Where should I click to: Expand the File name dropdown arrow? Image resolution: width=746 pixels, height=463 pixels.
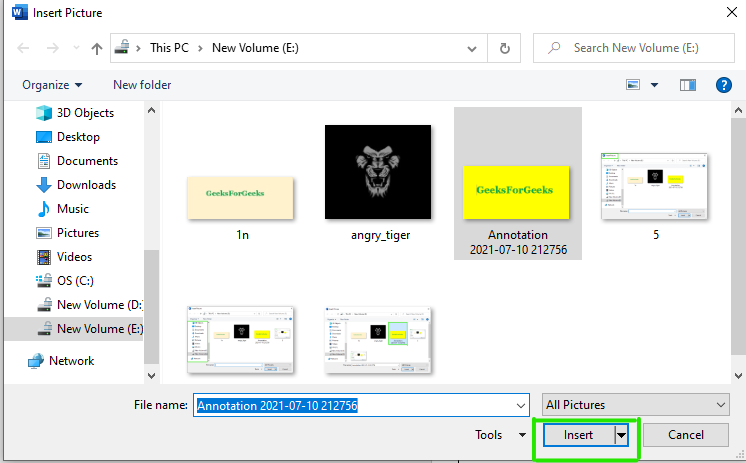(x=521, y=405)
